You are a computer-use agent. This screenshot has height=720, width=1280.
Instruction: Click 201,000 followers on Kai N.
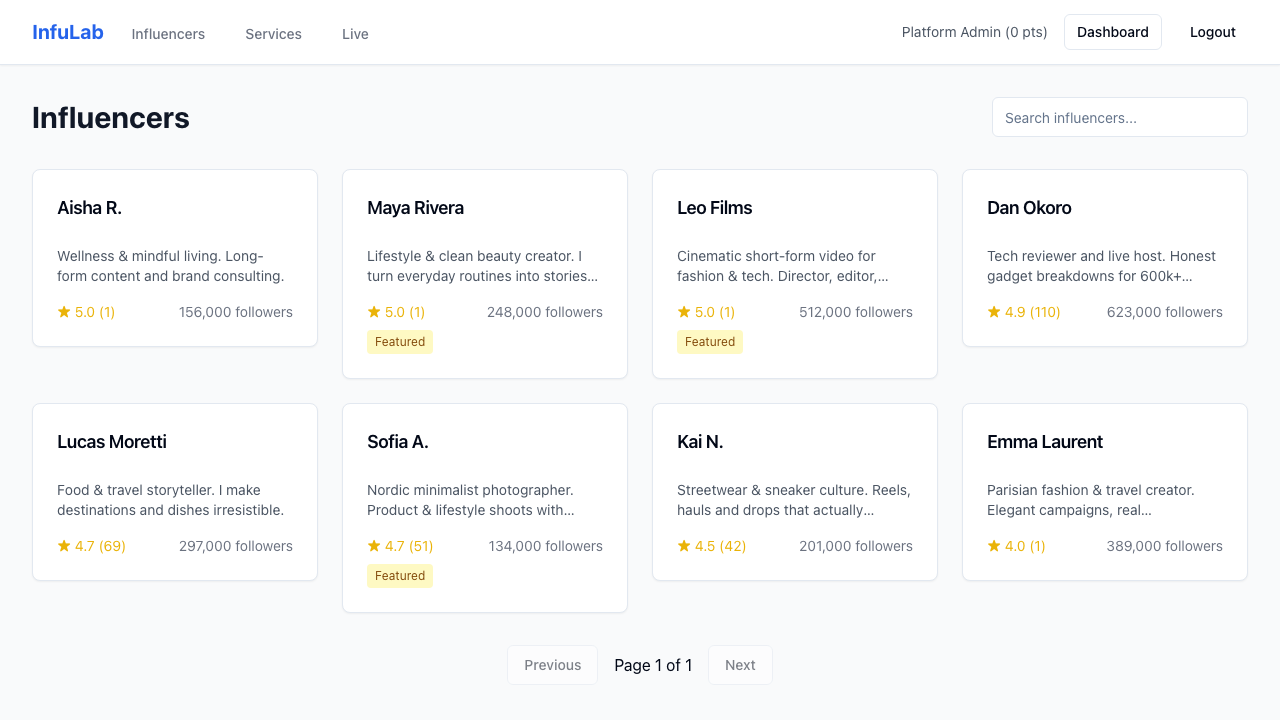(x=856, y=546)
